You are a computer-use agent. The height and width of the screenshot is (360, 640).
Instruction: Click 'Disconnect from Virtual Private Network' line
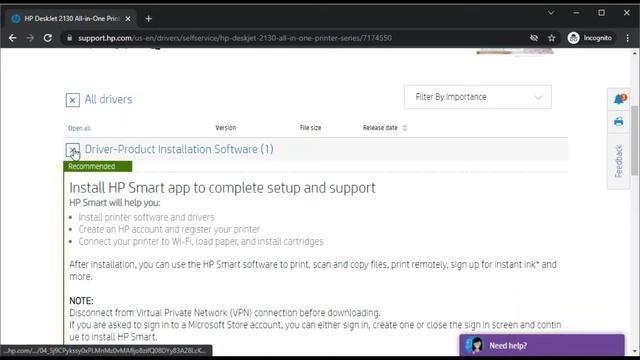coord(224,313)
